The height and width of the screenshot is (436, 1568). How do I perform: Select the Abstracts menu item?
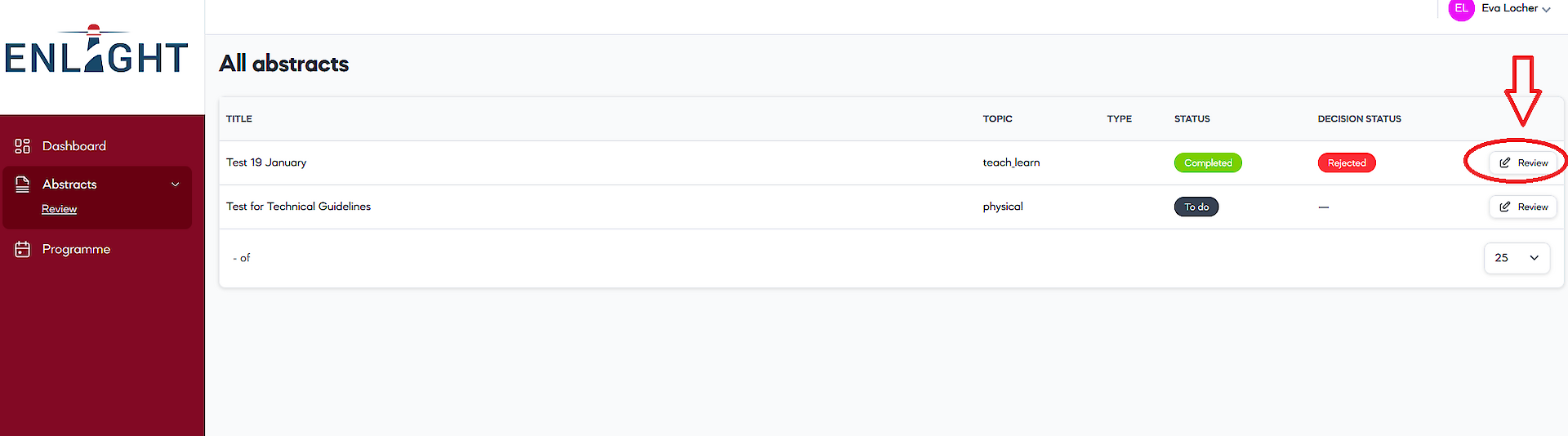click(69, 185)
